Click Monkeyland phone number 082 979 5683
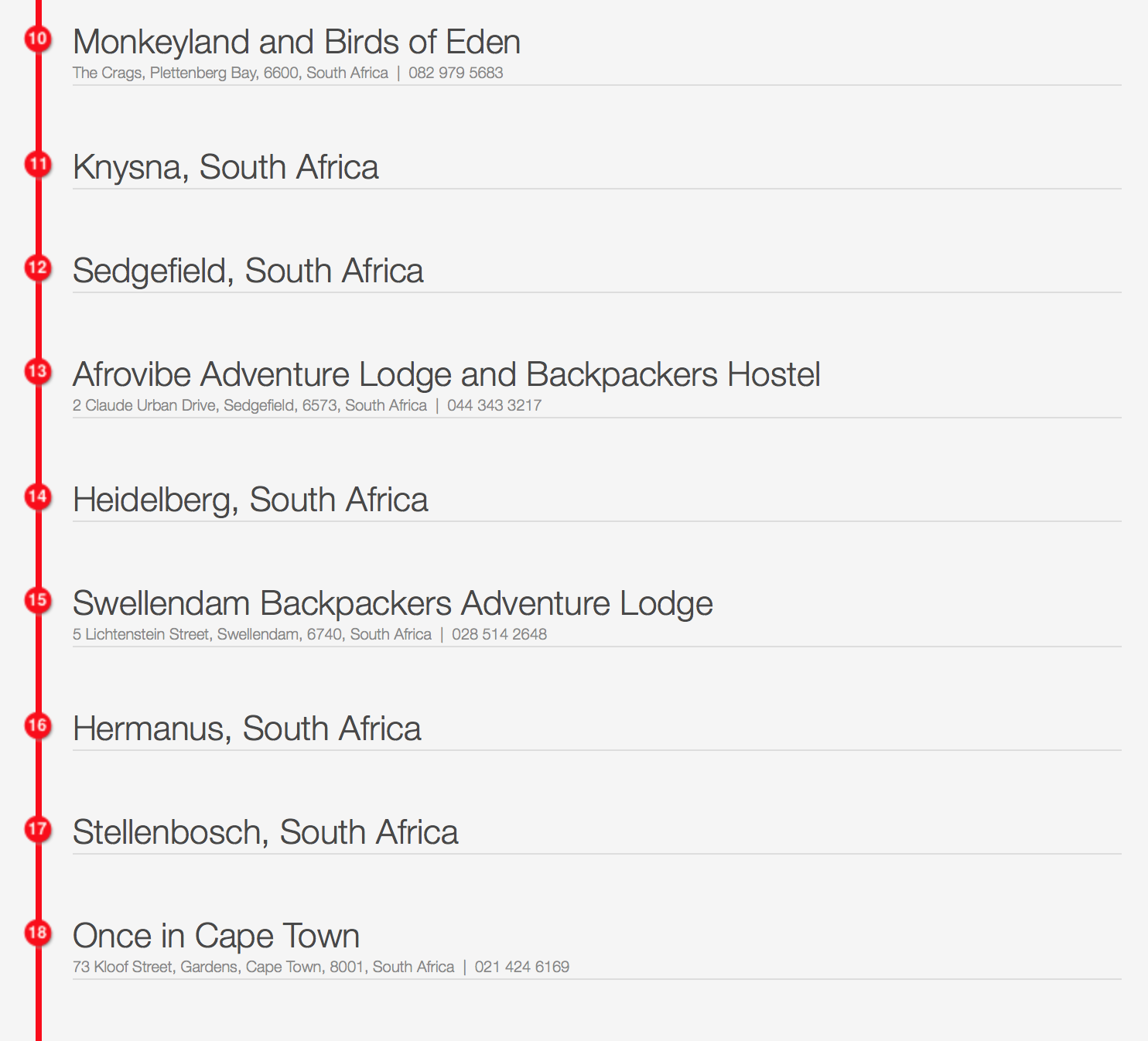Image resolution: width=1148 pixels, height=1041 pixels. coord(456,73)
